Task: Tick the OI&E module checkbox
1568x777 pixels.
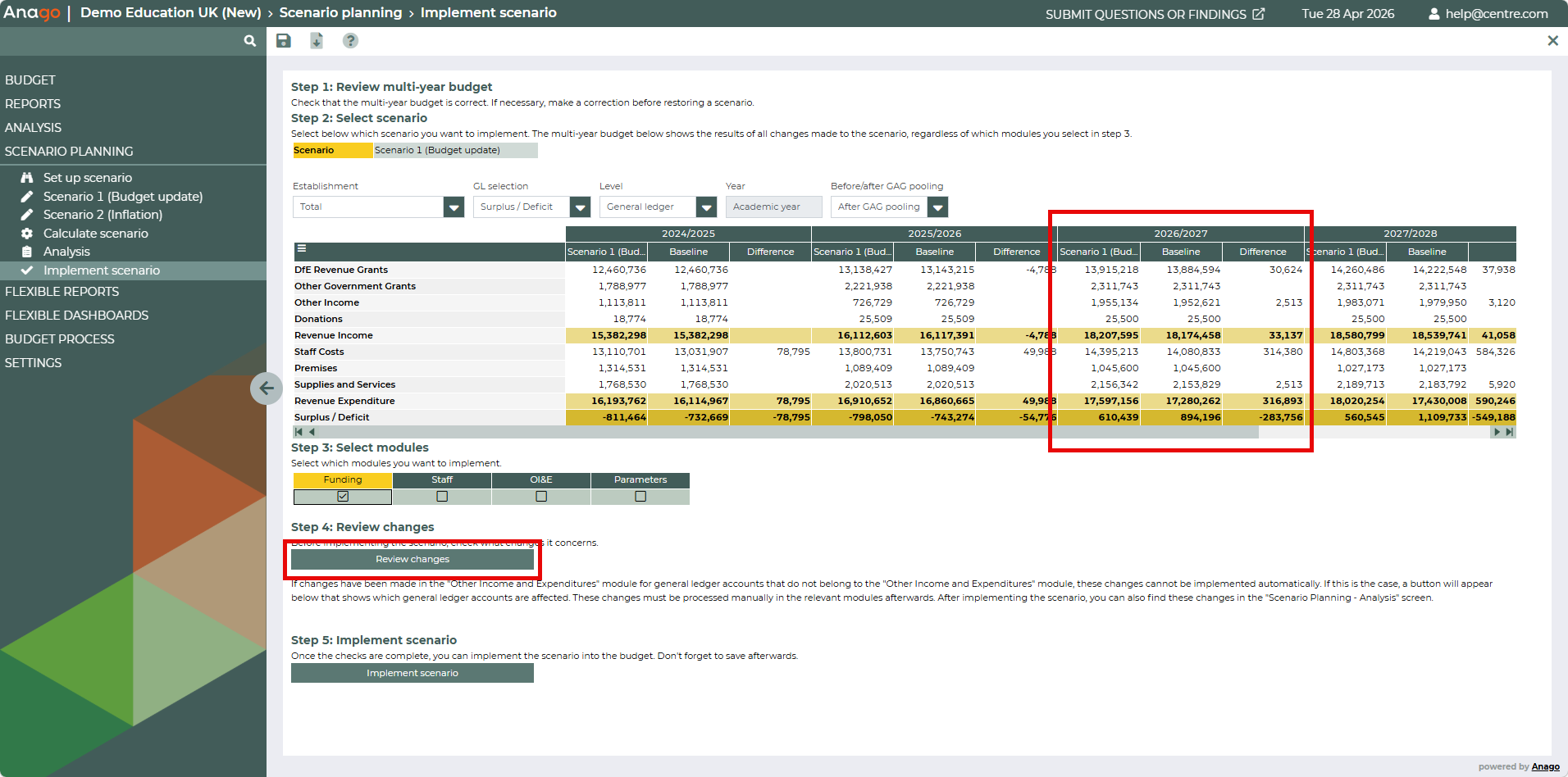Action: pos(541,497)
